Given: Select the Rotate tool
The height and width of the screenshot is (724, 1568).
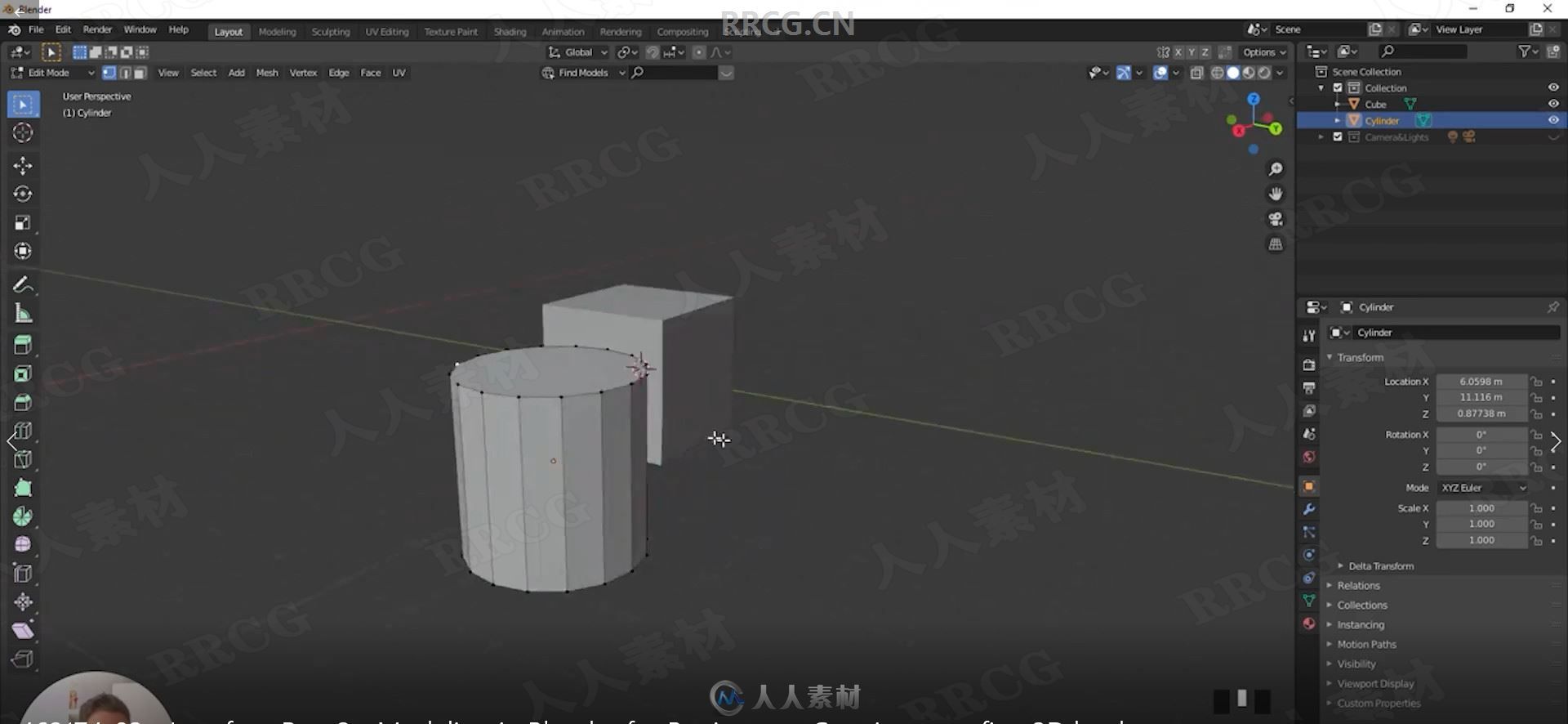Looking at the screenshot, I should pyautogui.click(x=23, y=194).
